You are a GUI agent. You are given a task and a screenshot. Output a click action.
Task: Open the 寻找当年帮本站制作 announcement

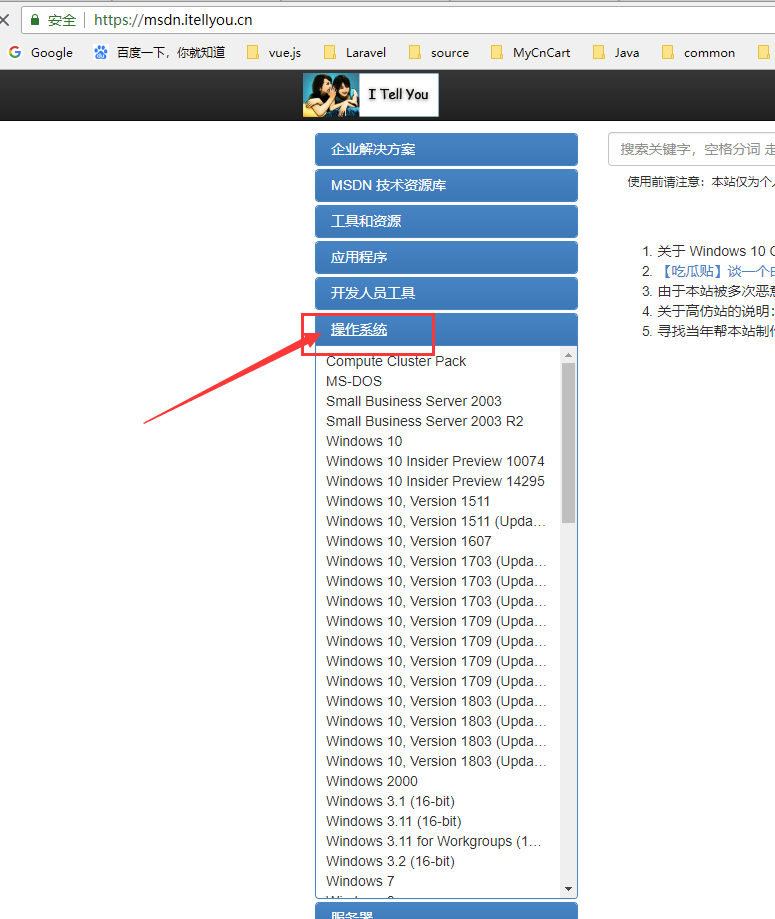coord(716,331)
